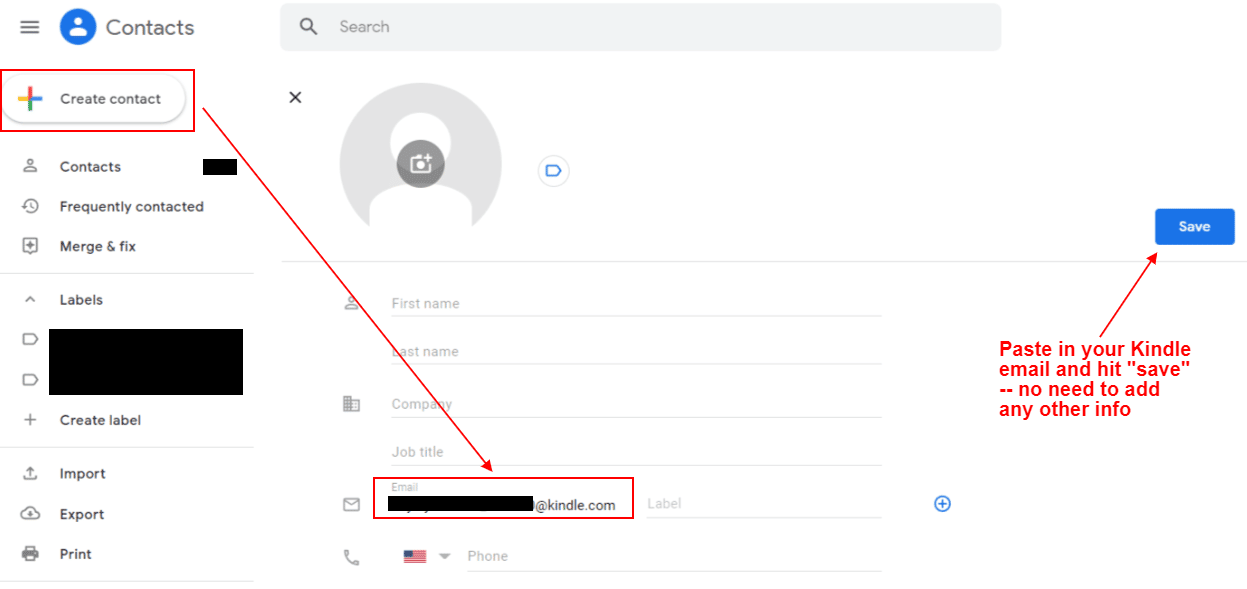Collapse the Labels section chevron

pyautogui.click(x=30, y=300)
